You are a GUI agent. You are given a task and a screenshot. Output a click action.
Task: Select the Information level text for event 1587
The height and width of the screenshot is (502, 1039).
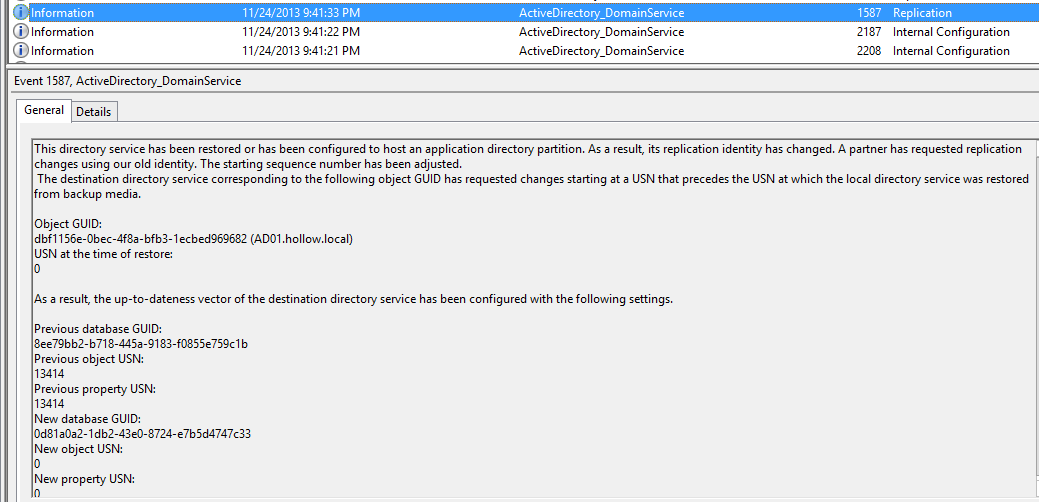tap(62, 13)
